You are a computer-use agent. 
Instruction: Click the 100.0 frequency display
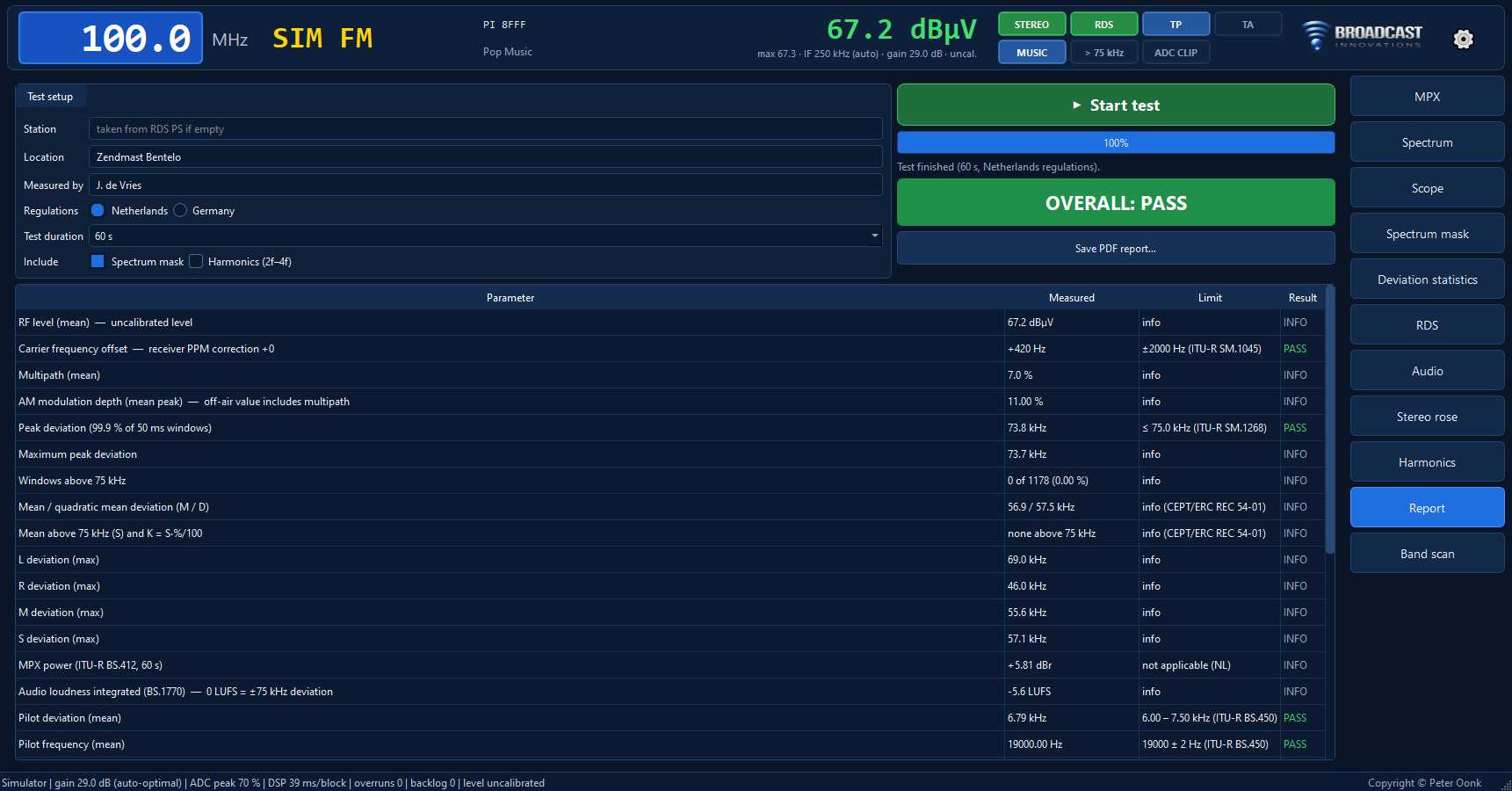click(x=111, y=38)
